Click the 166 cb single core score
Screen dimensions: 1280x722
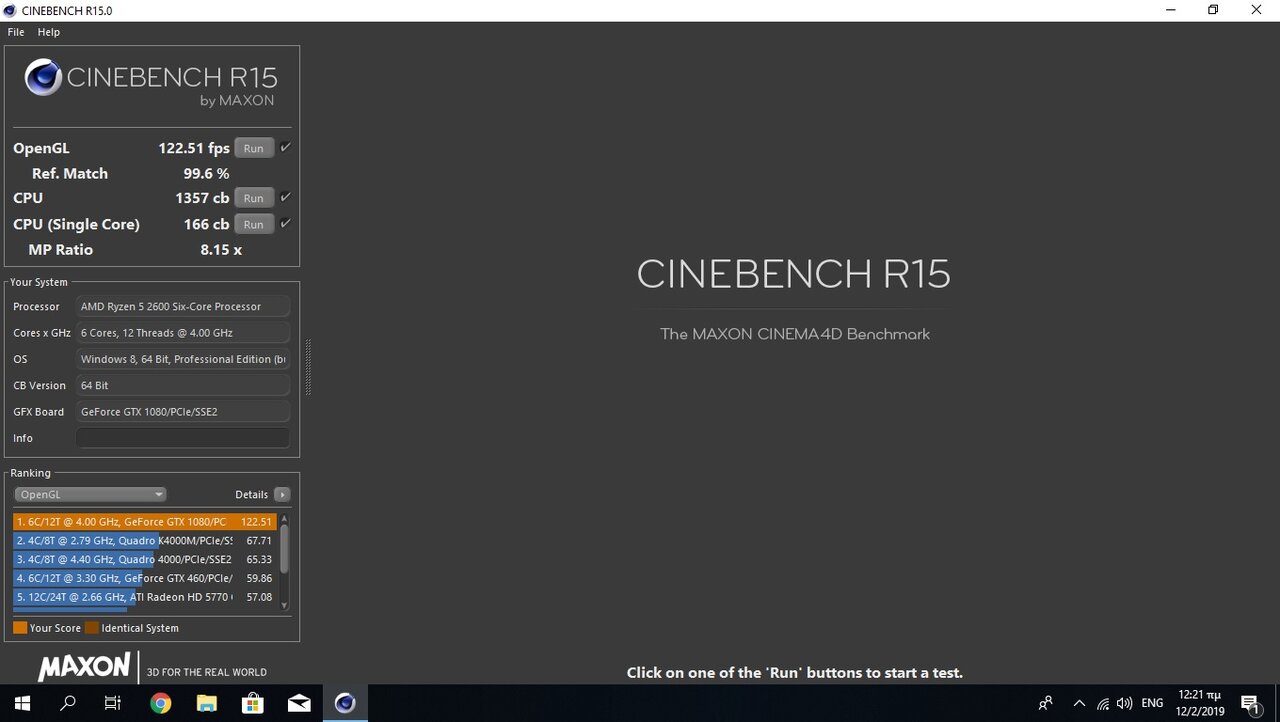click(x=206, y=224)
